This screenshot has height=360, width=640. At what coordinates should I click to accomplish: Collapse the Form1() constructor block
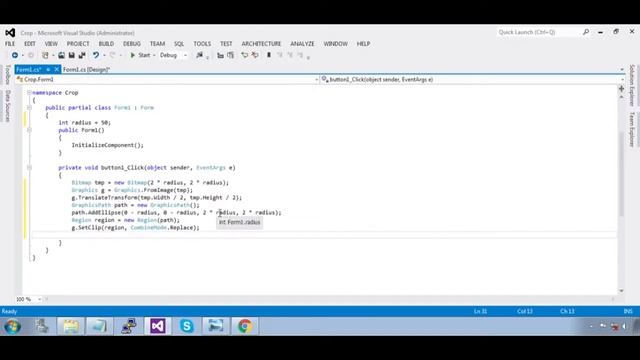29,130
